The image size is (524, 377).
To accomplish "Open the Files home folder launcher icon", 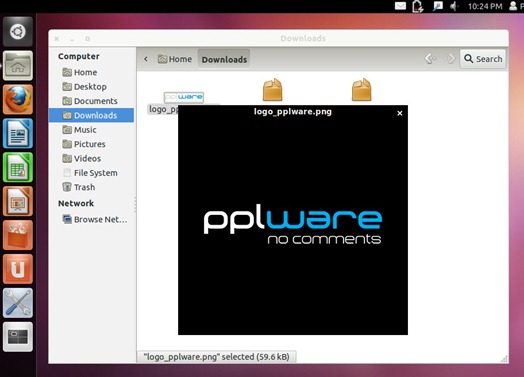I will (x=18, y=66).
